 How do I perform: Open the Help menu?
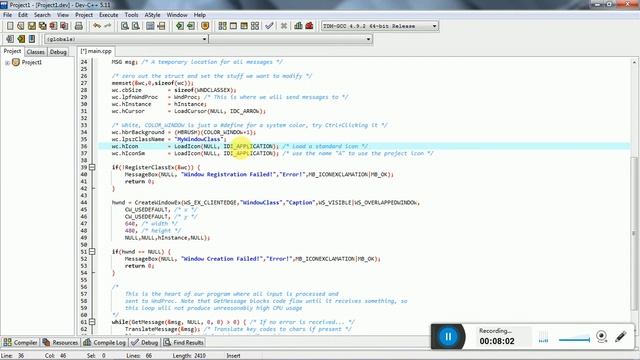pos(200,15)
